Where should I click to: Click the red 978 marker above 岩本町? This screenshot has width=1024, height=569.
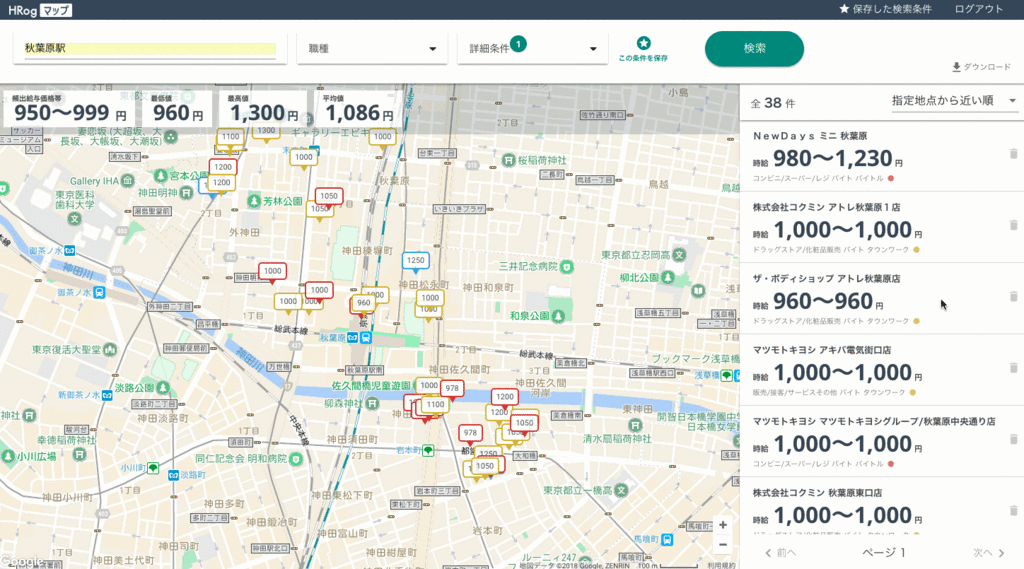[470, 433]
